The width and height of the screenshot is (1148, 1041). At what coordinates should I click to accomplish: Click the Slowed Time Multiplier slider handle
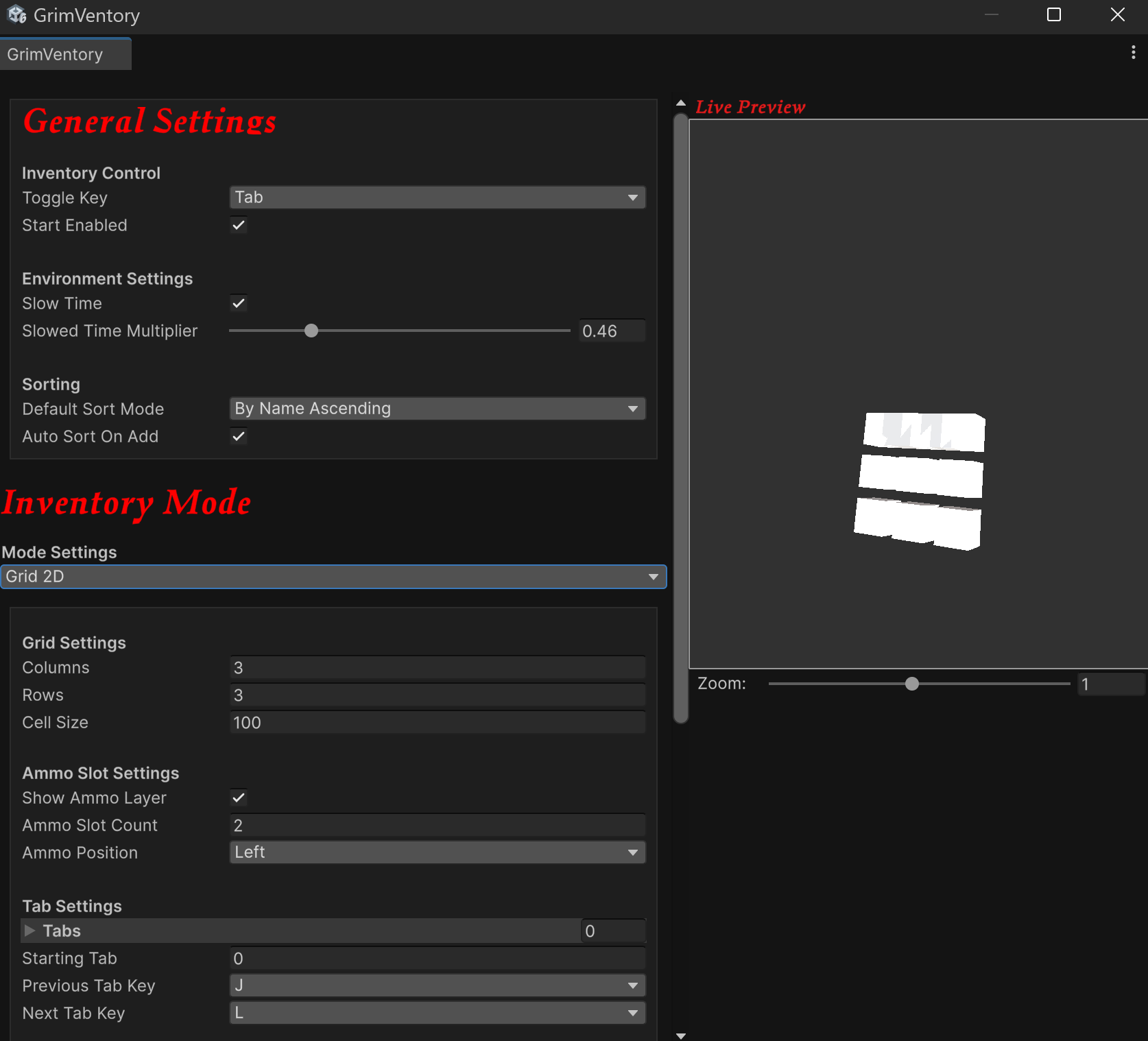[311, 331]
